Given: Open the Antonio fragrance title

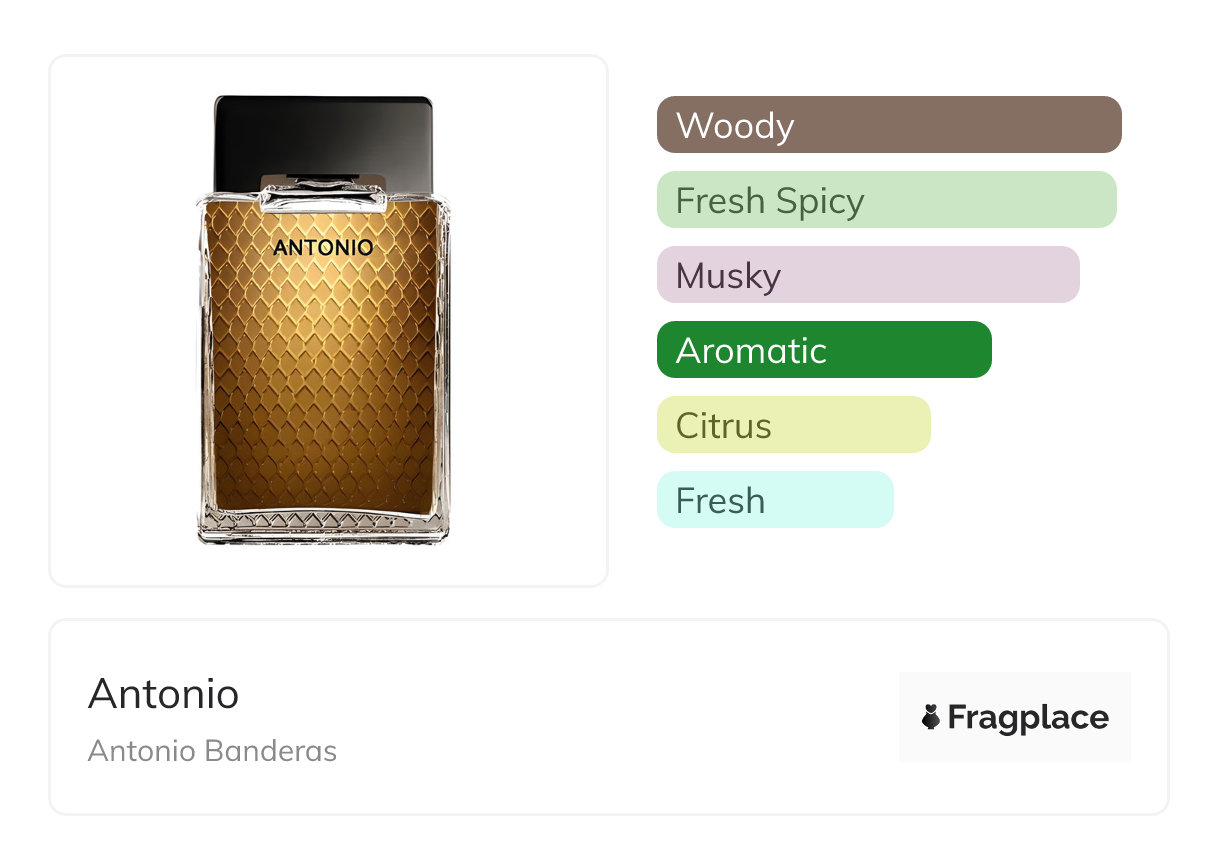Looking at the screenshot, I should (163, 693).
